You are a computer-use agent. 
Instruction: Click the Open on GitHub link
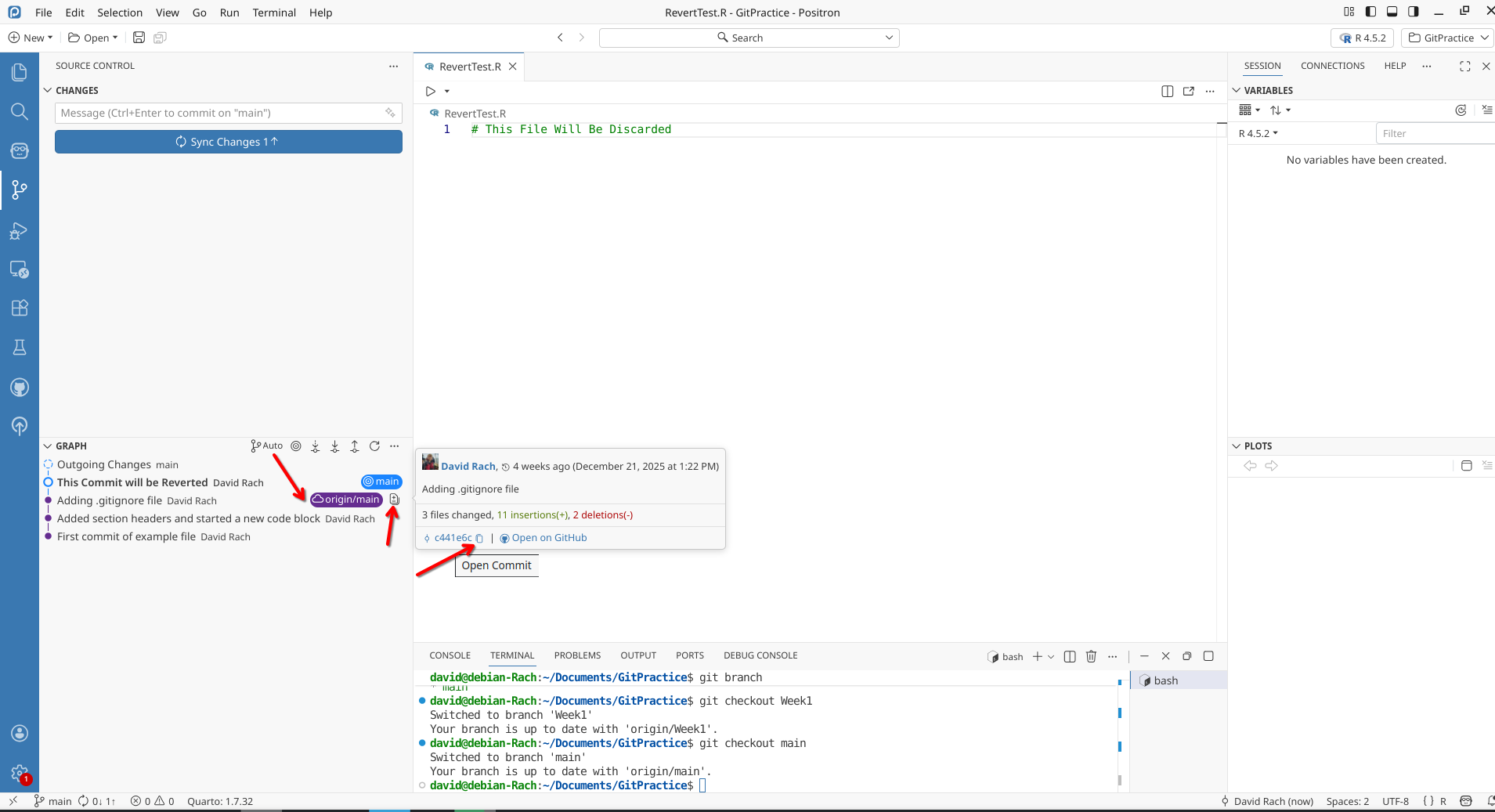[x=548, y=538]
